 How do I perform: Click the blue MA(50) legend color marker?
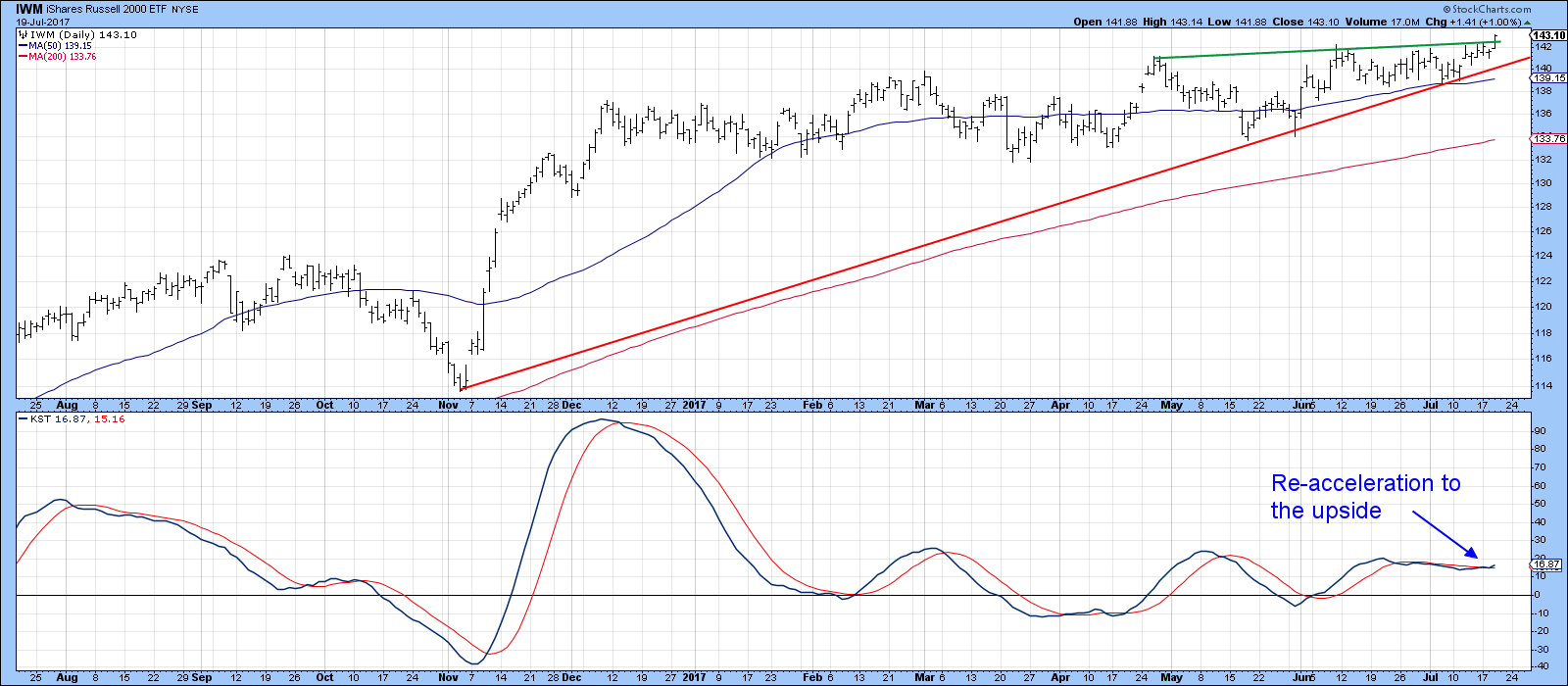[23, 46]
